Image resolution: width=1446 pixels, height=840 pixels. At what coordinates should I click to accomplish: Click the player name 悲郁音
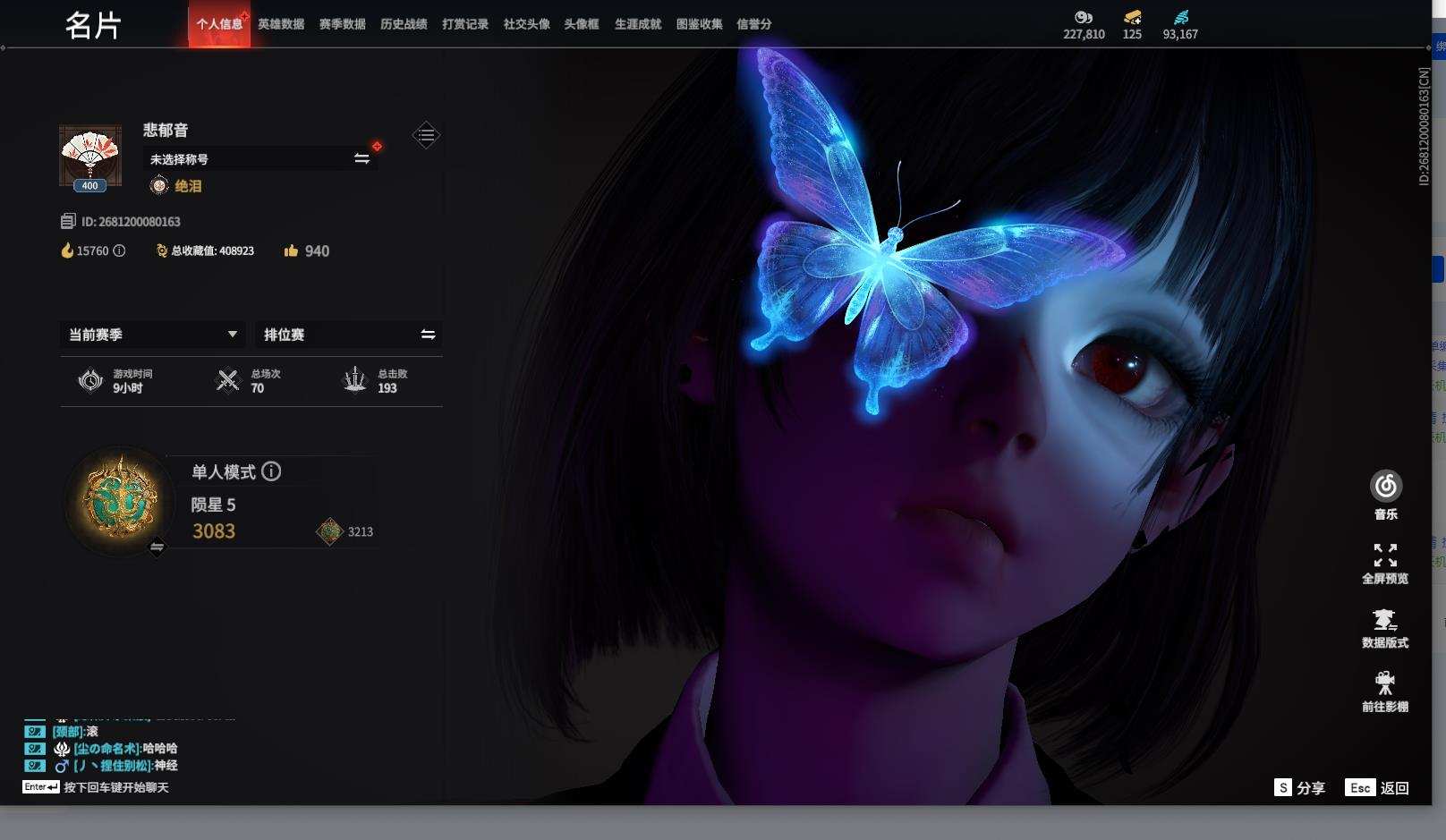(166, 130)
